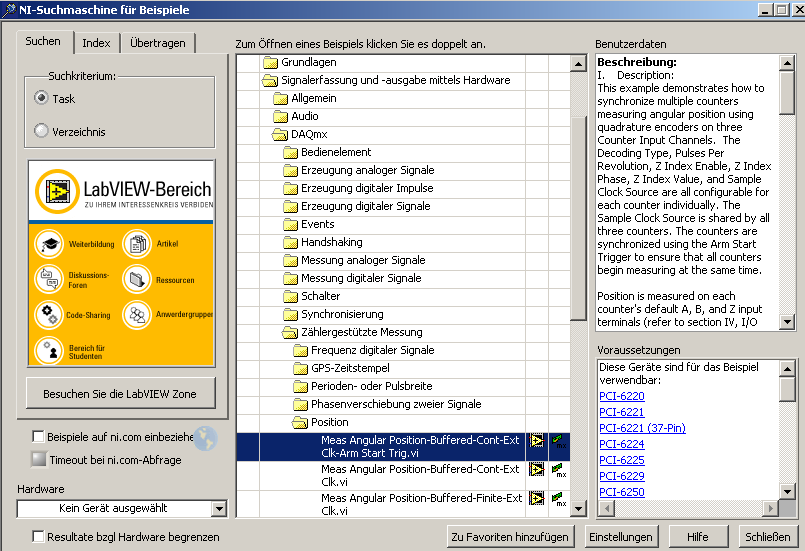Click example tree scroll down arrow
The image size is (805, 551).
(578, 509)
